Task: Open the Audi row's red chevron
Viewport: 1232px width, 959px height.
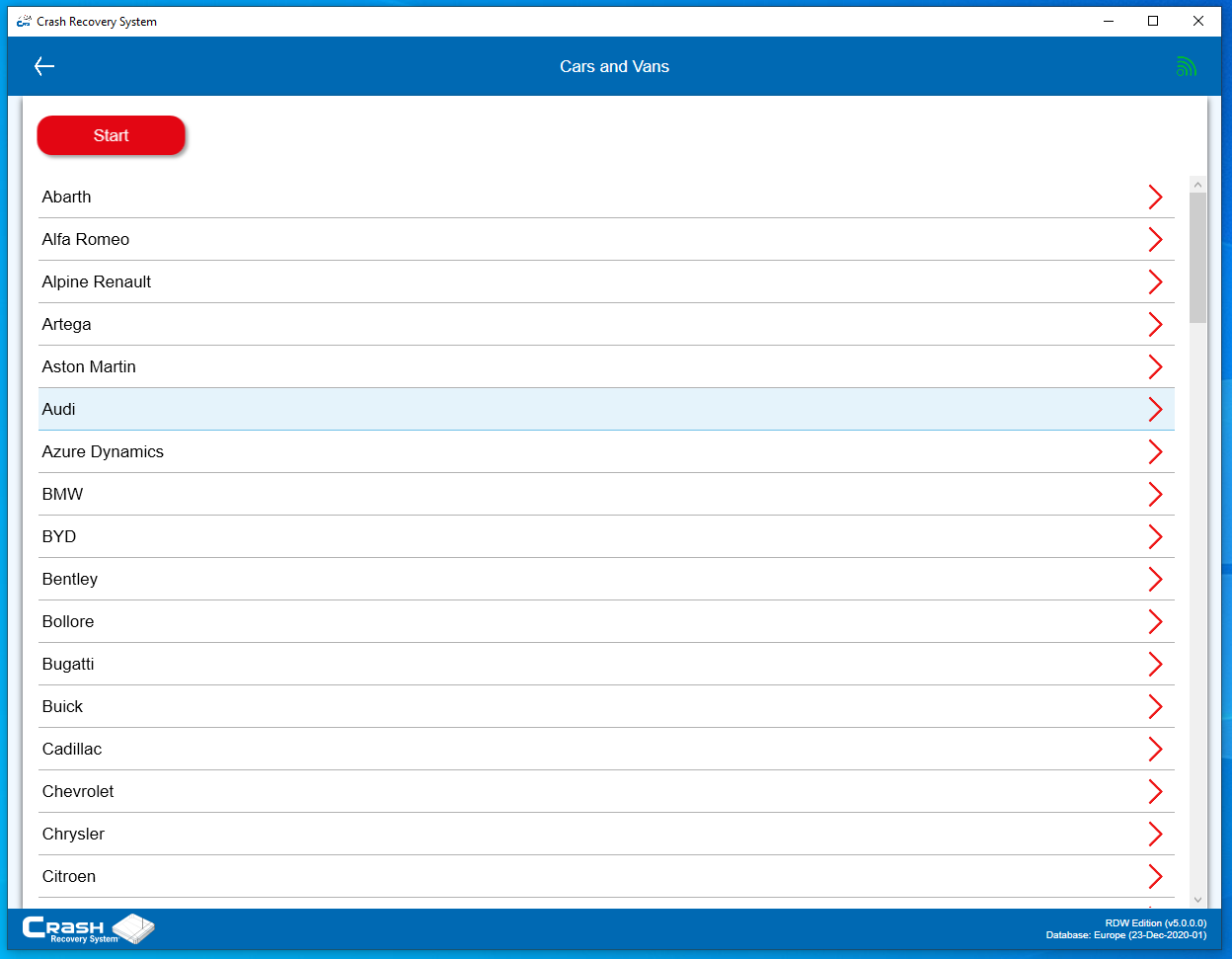Action: pyautogui.click(x=1155, y=409)
